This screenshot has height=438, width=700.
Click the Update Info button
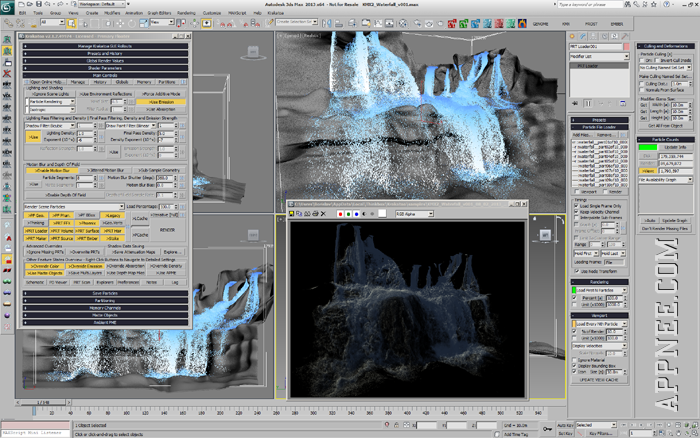coord(675,147)
